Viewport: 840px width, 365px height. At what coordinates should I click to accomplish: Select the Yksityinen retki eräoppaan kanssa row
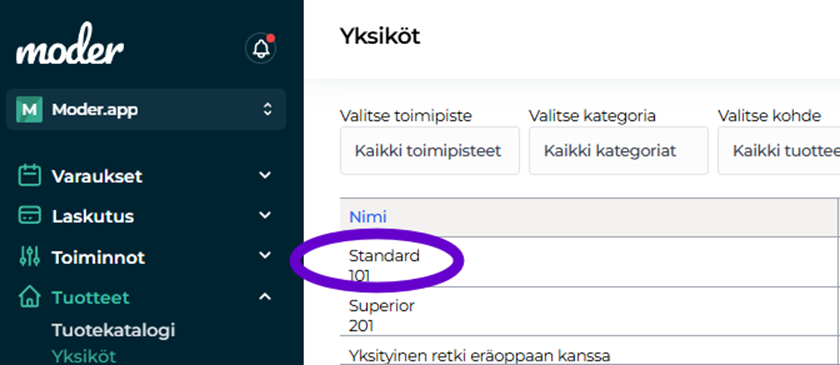pyautogui.click(x=589, y=352)
